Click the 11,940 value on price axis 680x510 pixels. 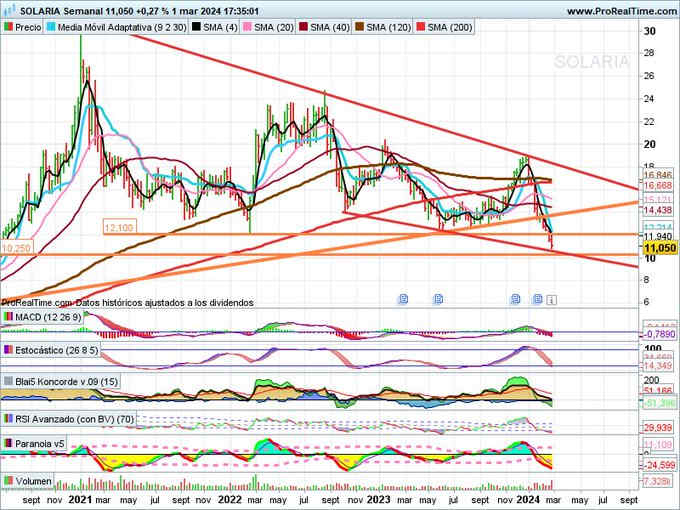point(657,236)
